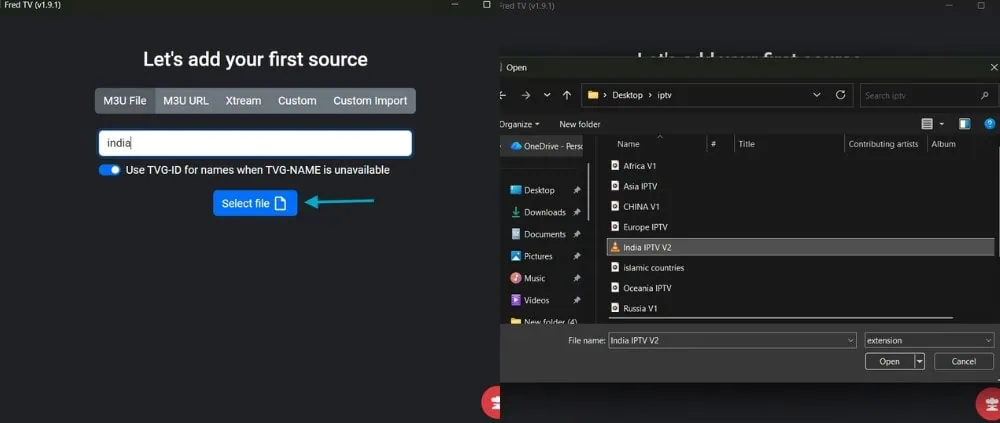The width and height of the screenshot is (1000, 423).
Task: Click the Select file button
Action: click(255, 203)
